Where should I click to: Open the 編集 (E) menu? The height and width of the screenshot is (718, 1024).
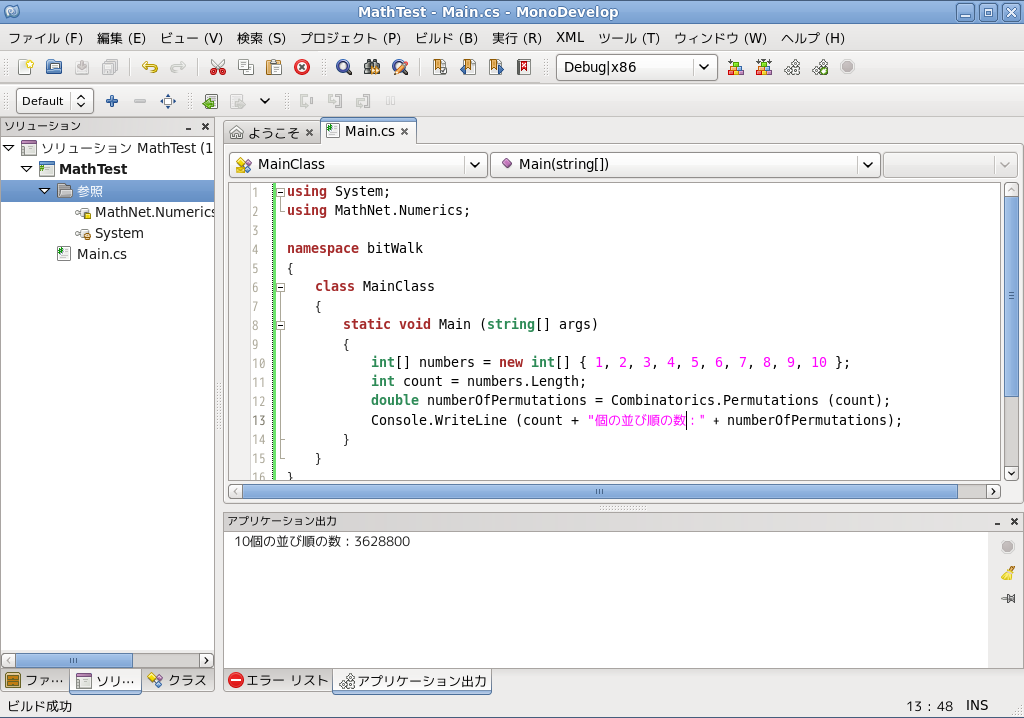pos(121,38)
